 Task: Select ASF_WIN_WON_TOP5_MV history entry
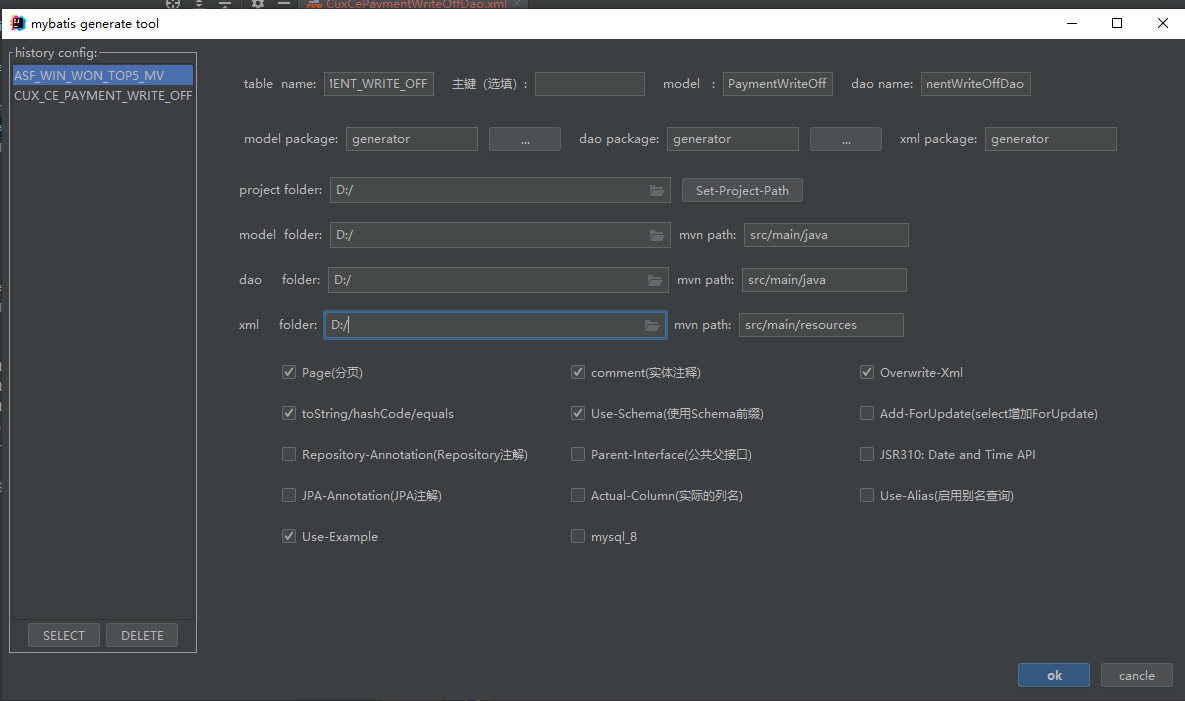pos(103,76)
